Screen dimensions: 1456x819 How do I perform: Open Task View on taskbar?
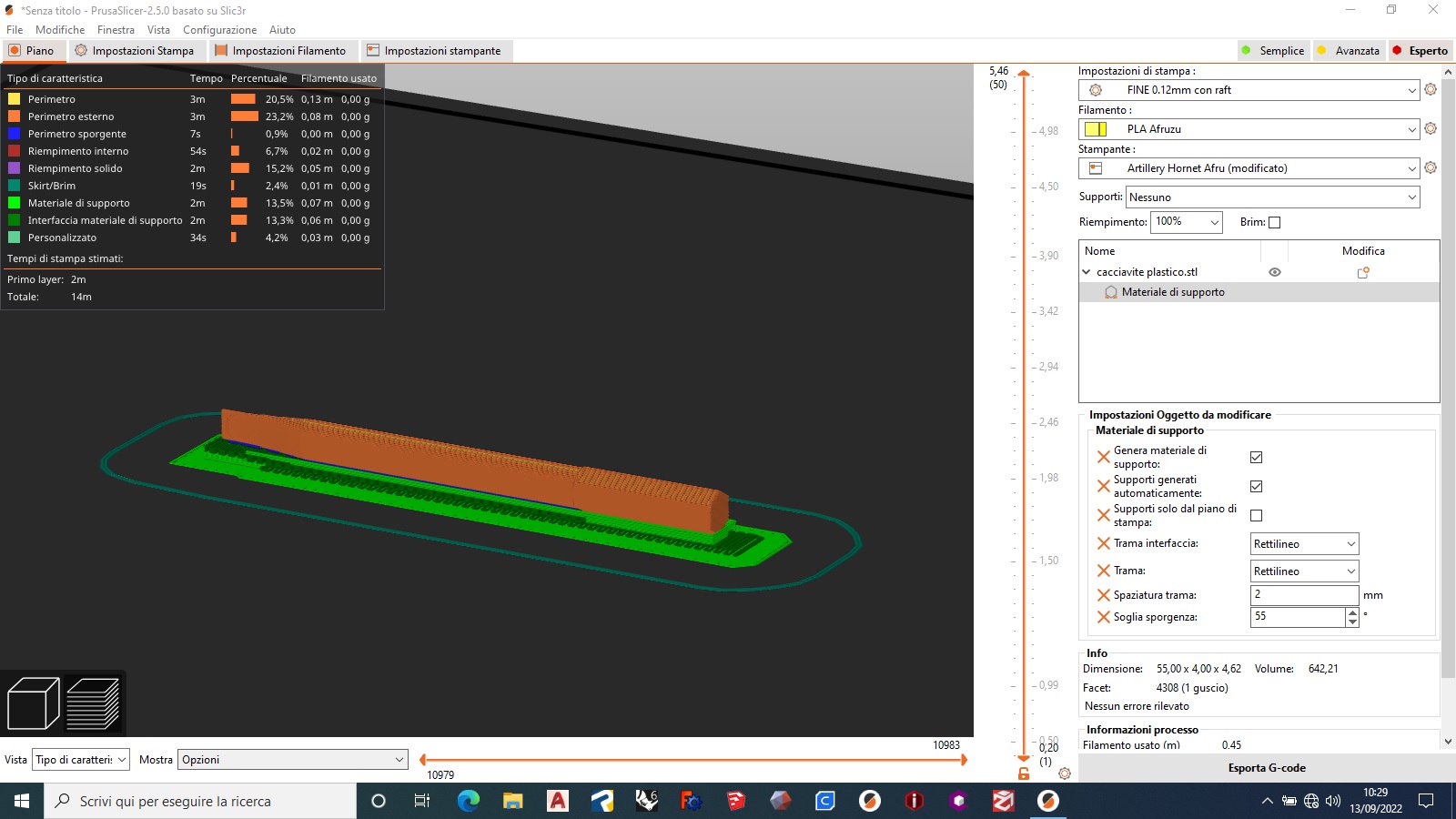coord(422,801)
